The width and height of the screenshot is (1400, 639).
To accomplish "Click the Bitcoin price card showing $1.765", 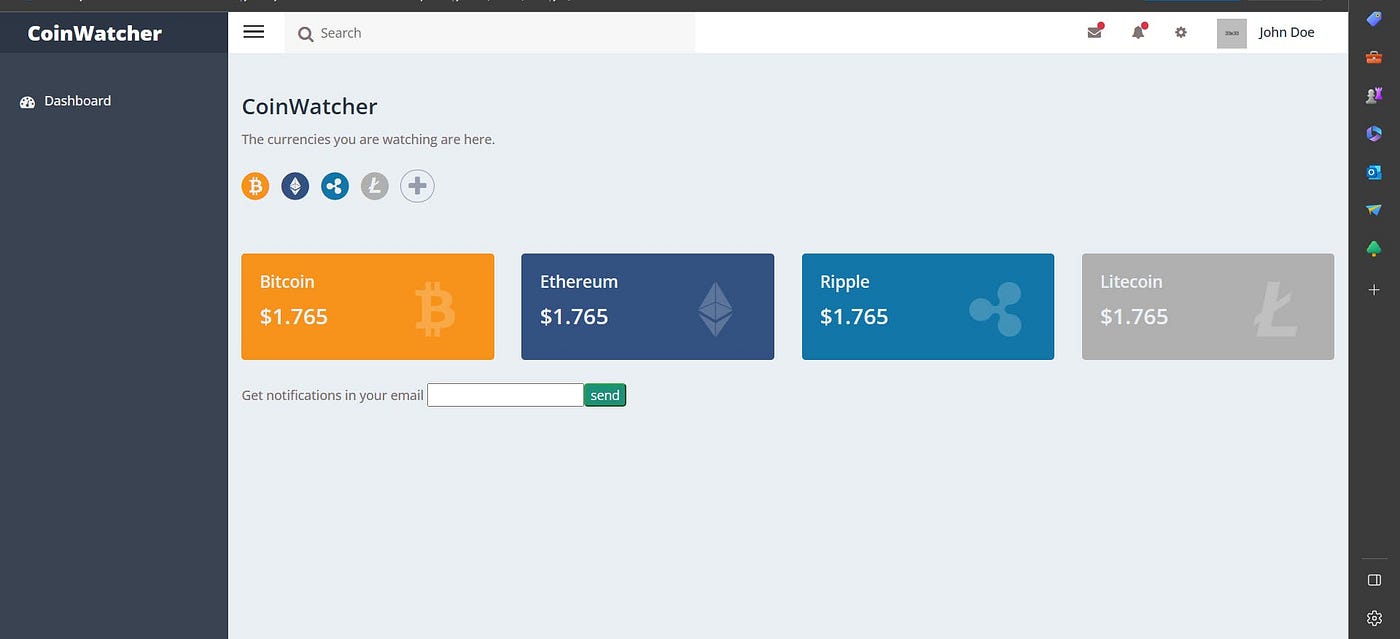I will coord(367,306).
